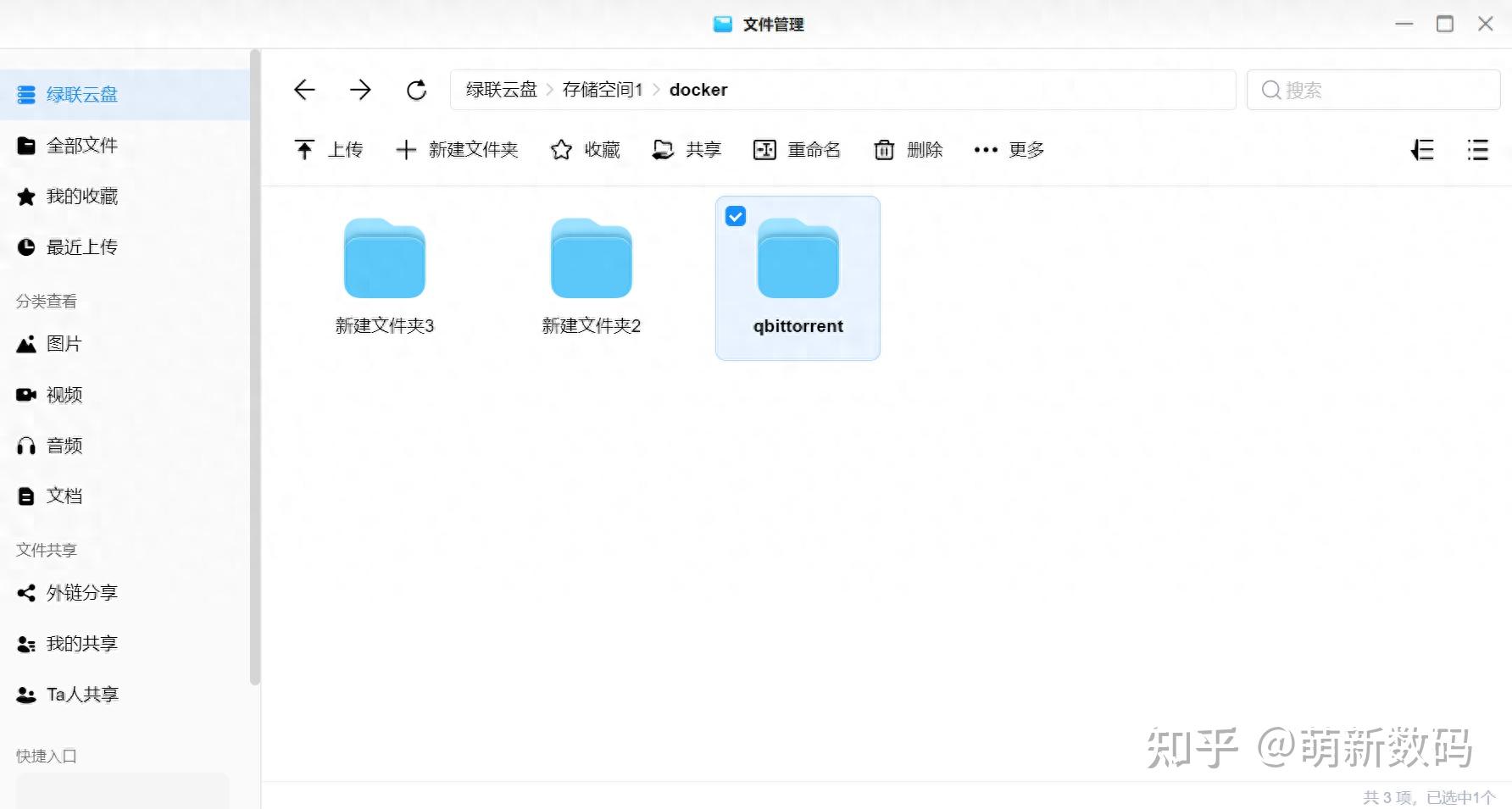Open the 更多 (more) options menu
Image resolution: width=1512 pixels, height=809 pixels.
coord(1007,150)
